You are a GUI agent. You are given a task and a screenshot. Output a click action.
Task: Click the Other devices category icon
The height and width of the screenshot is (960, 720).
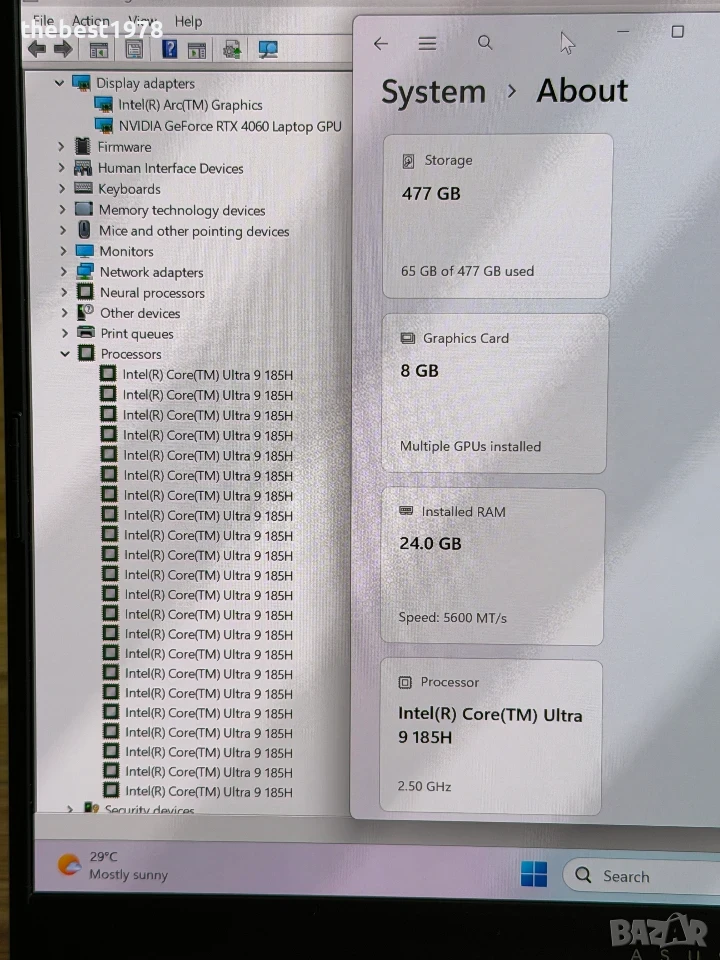85,312
